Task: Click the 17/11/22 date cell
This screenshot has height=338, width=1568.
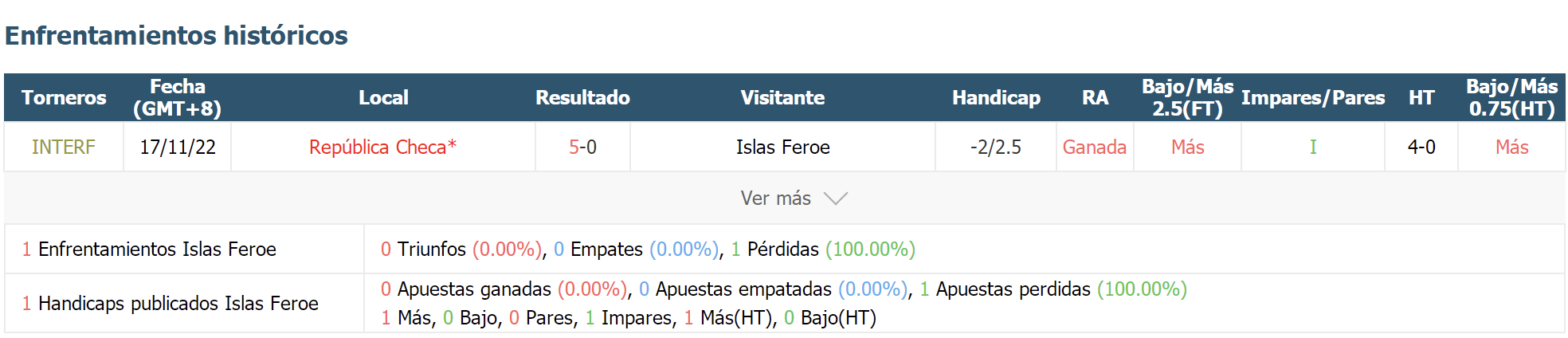Action: coord(178,147)
